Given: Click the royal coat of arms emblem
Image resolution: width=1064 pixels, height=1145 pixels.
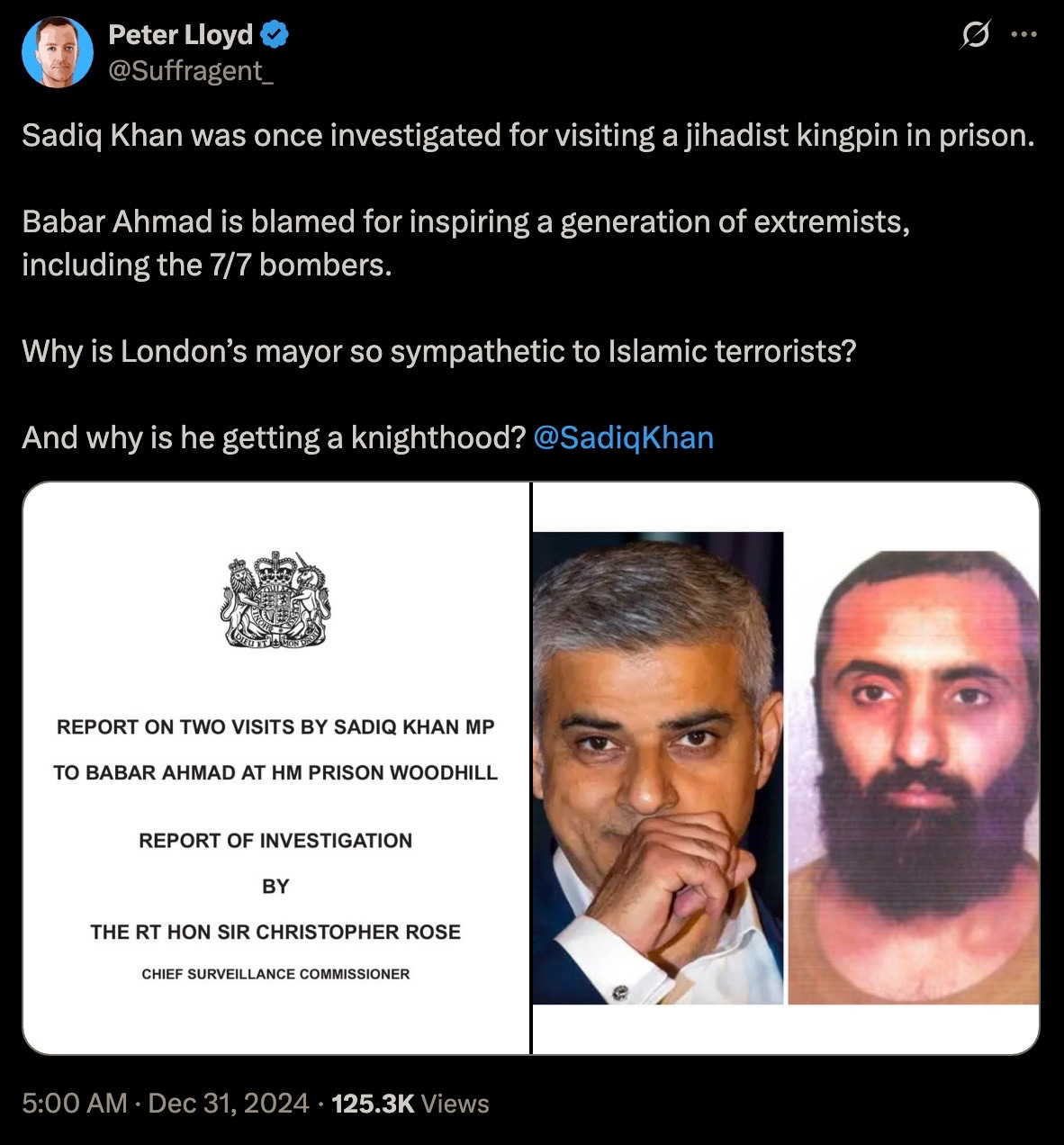Looking at the screenshot, I should 275,600.
